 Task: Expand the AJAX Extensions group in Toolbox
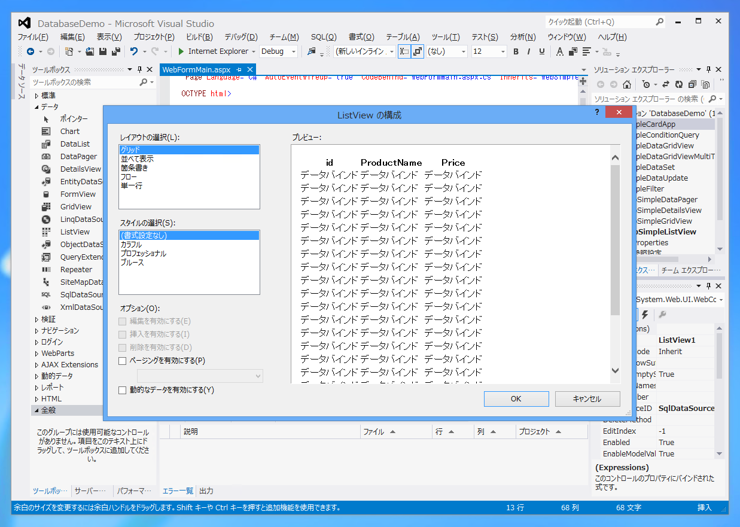point(37,365)
